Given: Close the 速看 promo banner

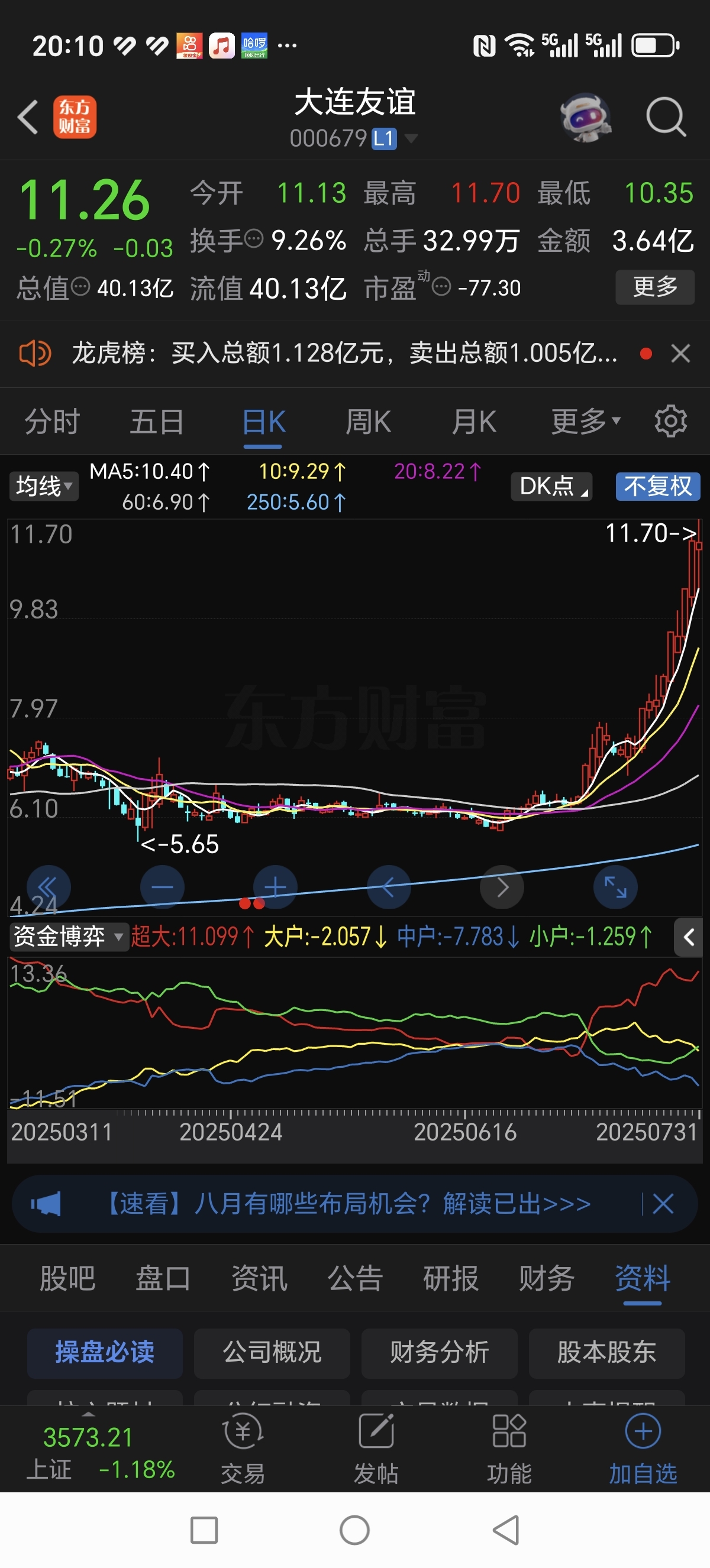Looking at the screenshot, I should (x=663, y=1203).
